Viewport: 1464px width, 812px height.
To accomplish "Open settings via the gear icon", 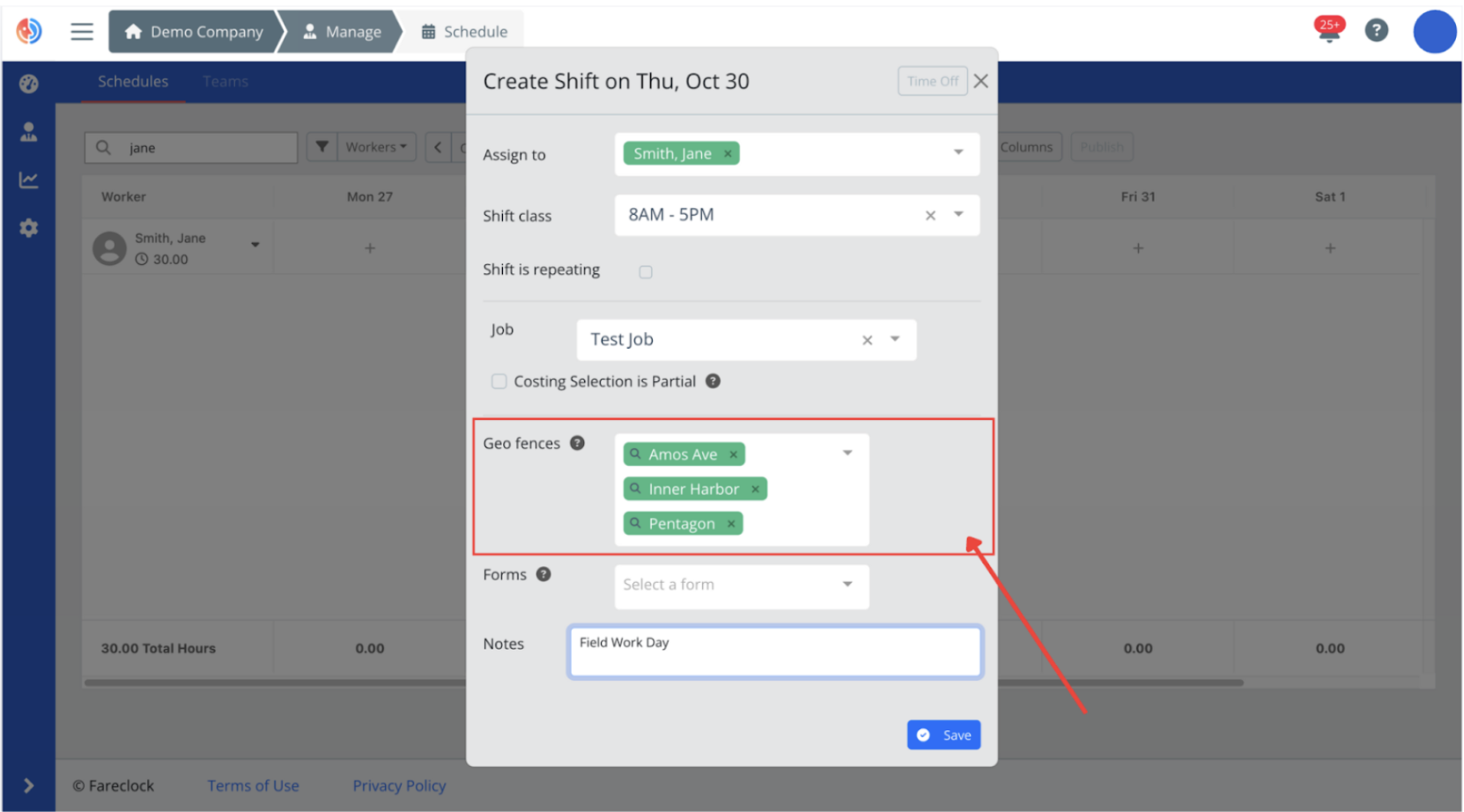I will [x=28, y=227].
